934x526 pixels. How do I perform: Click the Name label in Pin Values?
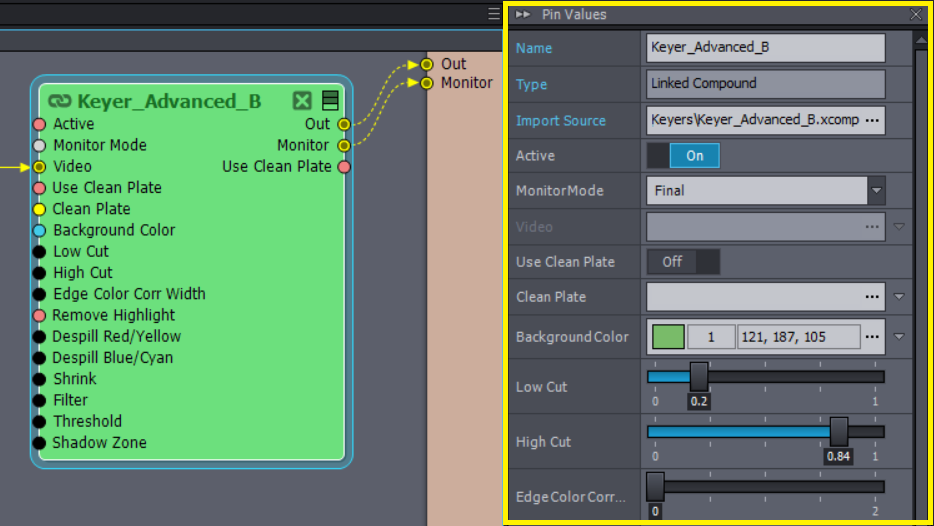pos(534,48)
